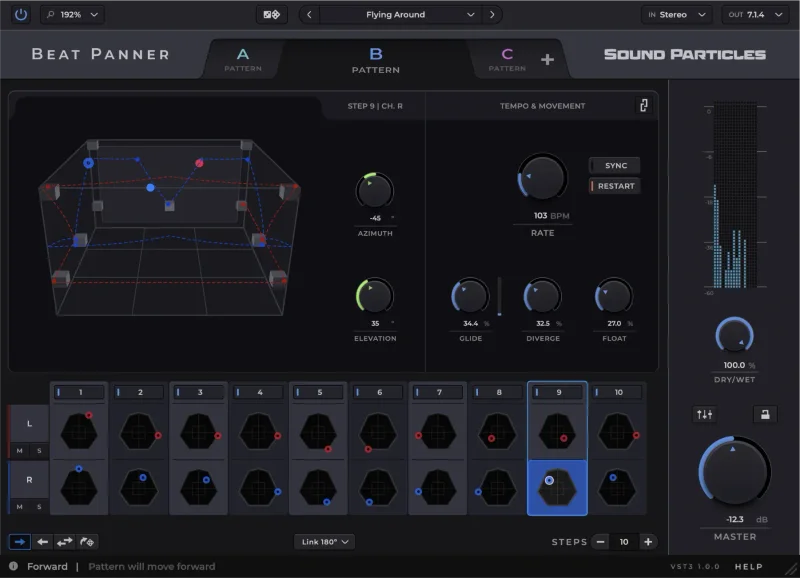
Task: Open the IN Stereo input dropdown
Action: [x=677, y=14]
